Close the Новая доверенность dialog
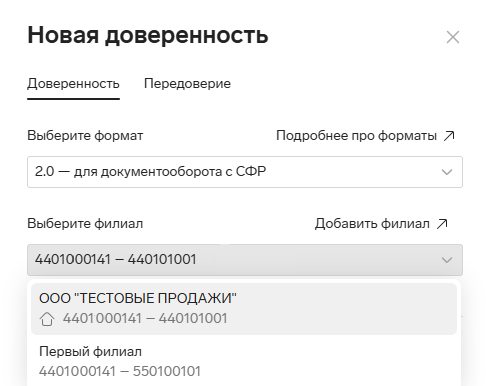Screen dimensions: 487x386 (453, 37)
